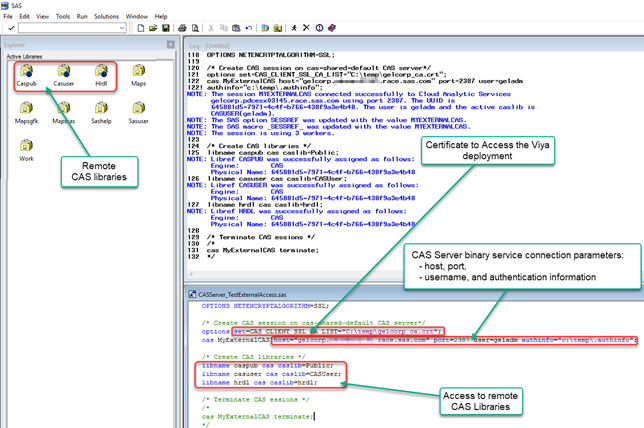The height and width of the screenshot is (428, 644).
Task: Click the Run (running man) toolbar icon
Action: (296, 29)
